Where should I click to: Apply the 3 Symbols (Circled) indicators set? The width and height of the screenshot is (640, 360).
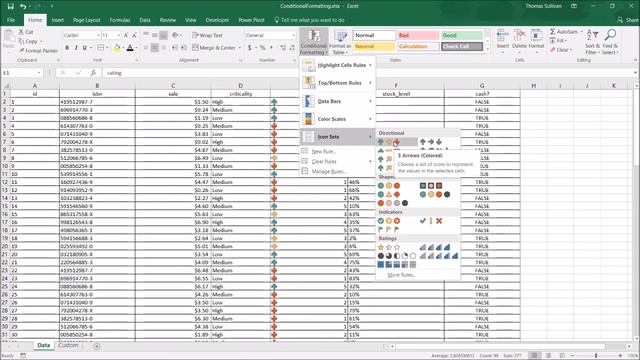[389, 221]
